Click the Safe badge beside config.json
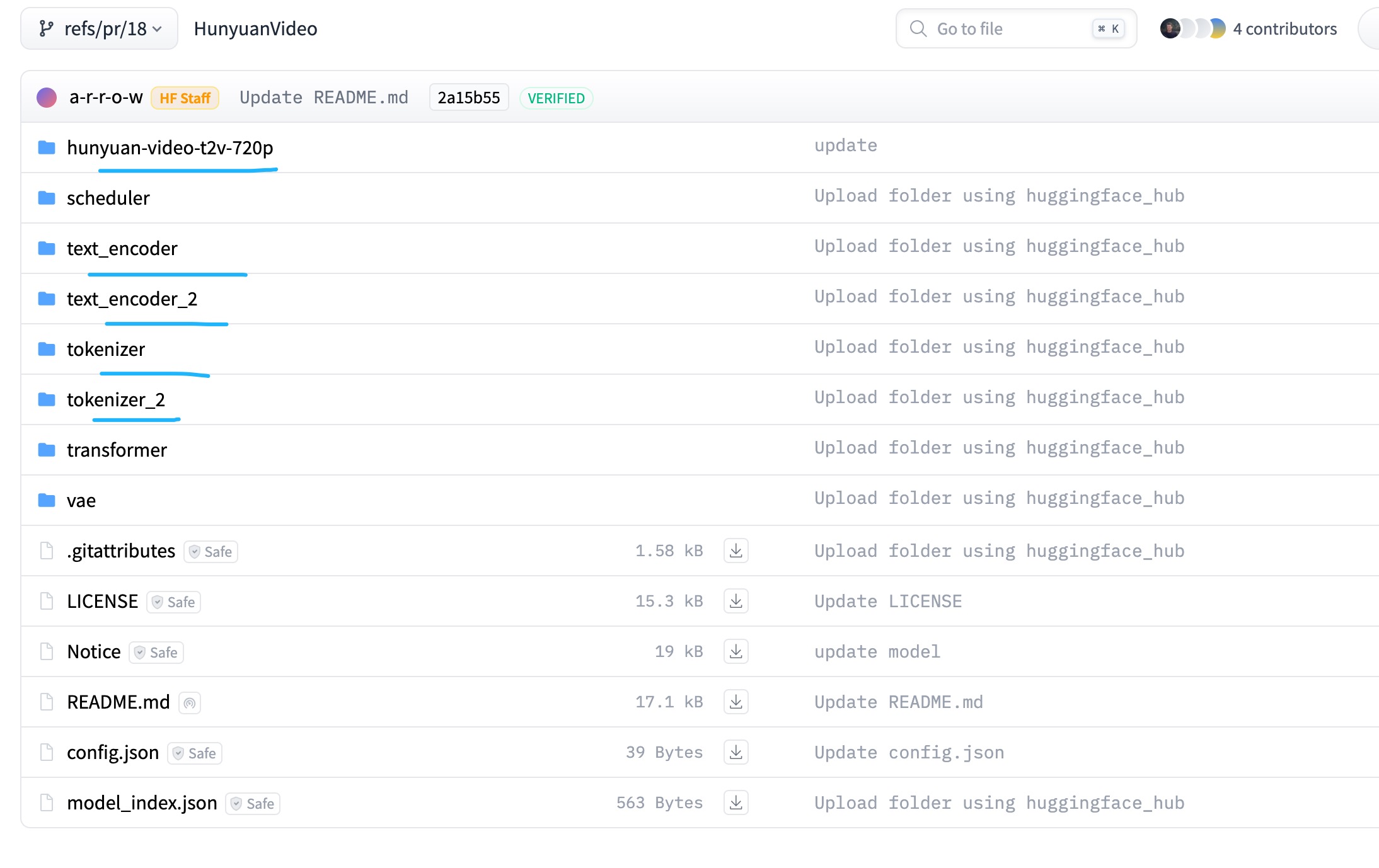1379x868 pixels. point(195,753)
